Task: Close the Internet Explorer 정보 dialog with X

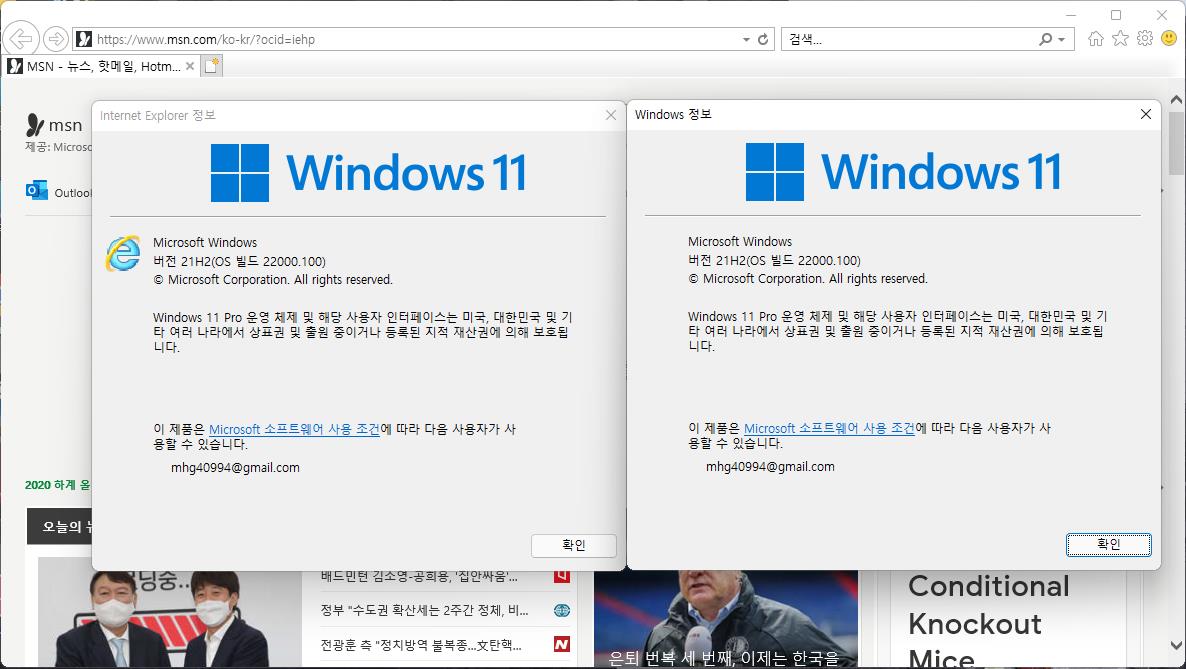Action: (x=611, y=115)
